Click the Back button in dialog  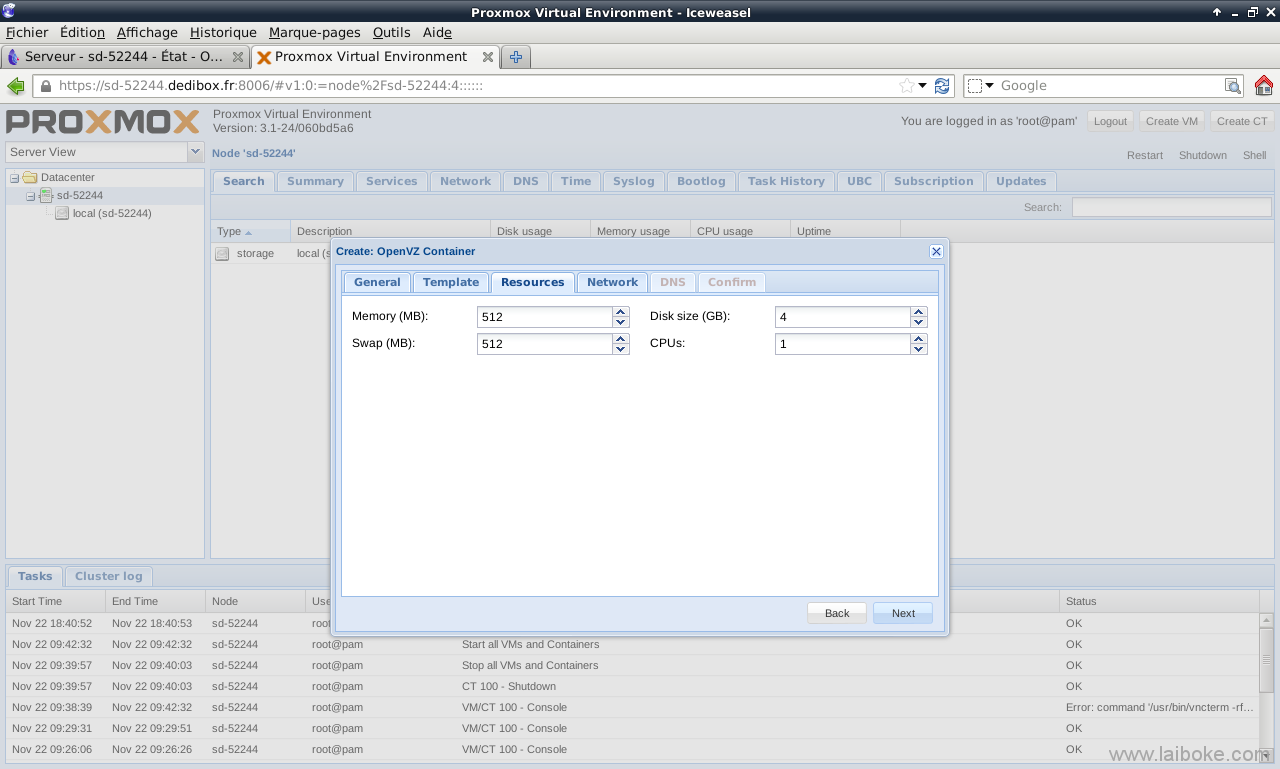[837, 613]
